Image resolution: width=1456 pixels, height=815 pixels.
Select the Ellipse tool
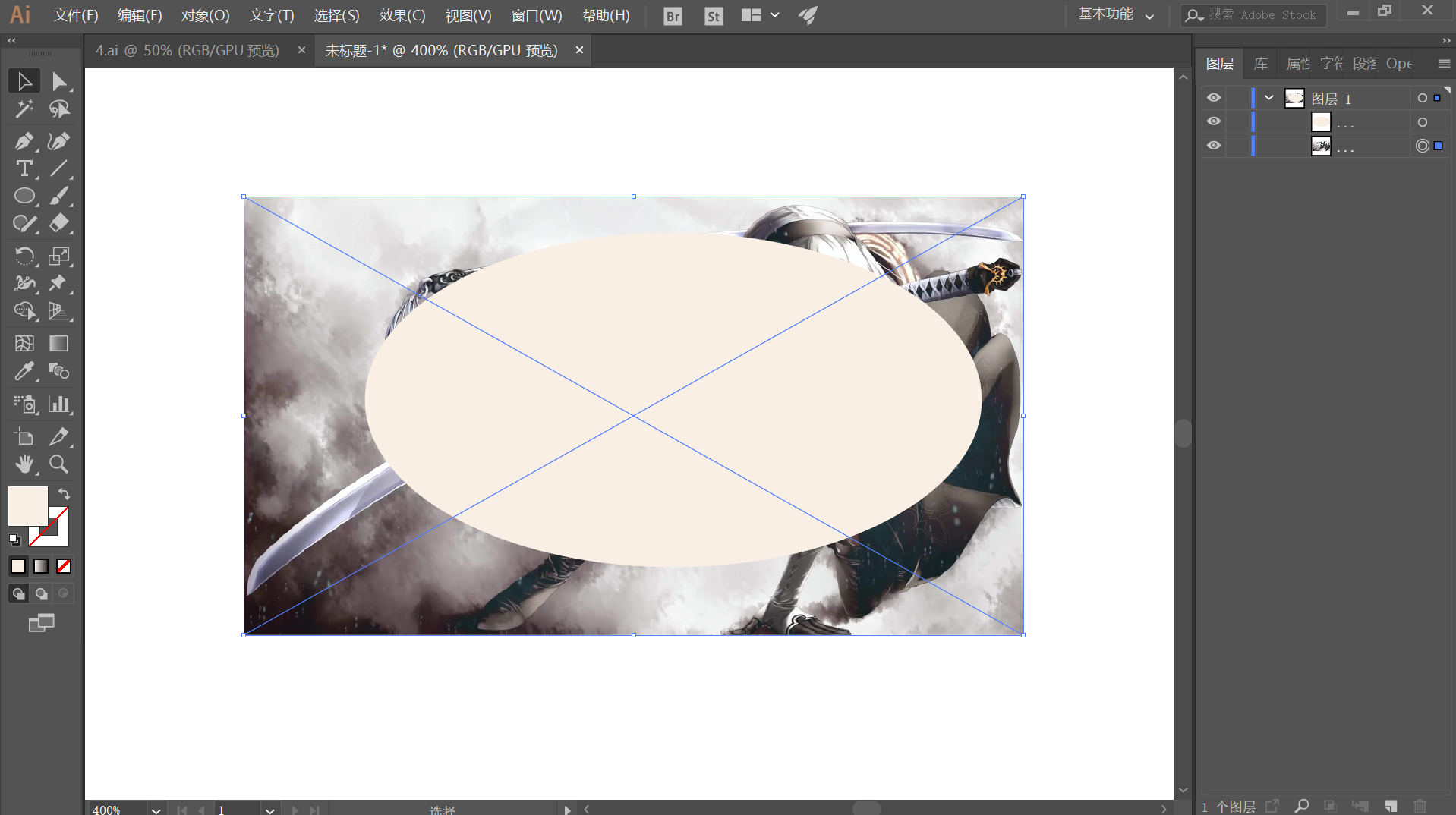pyautogui.click(x=24, y=196)
